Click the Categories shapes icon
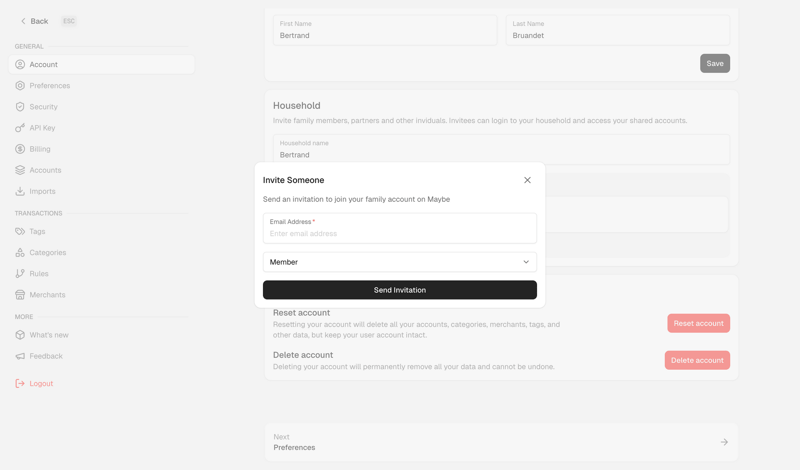This screenshot has width=800, height=470. pos(20,253)
